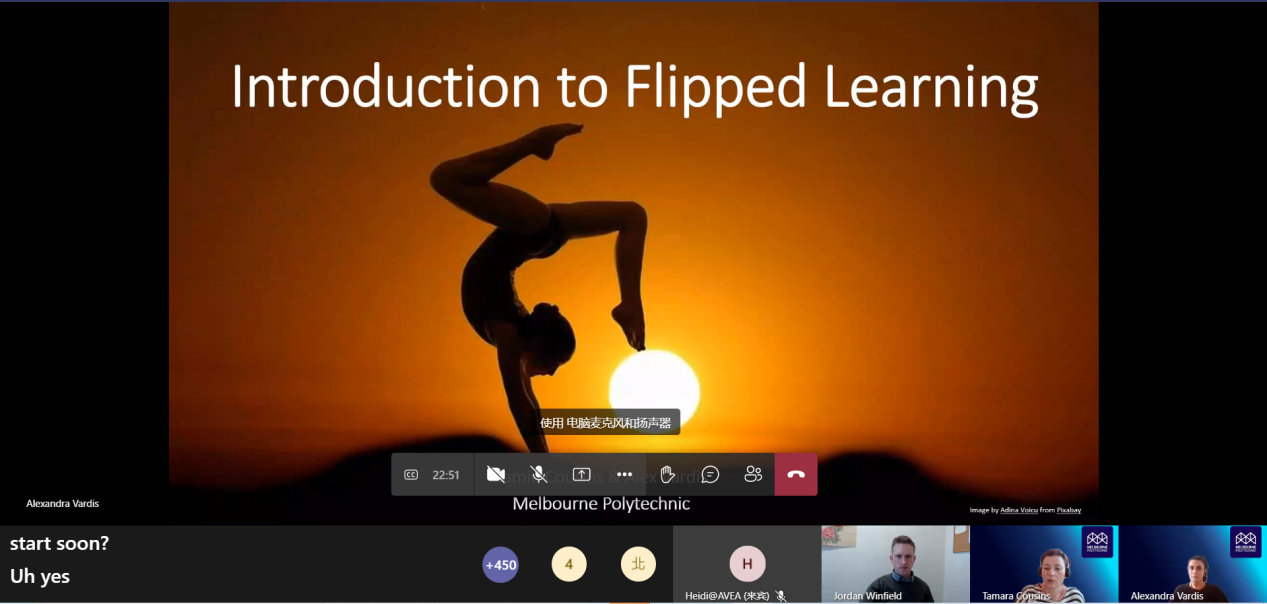Screen dimensions: 1267x604
Task: Click the participant avatar labeled 北
Action: point(638,565)
